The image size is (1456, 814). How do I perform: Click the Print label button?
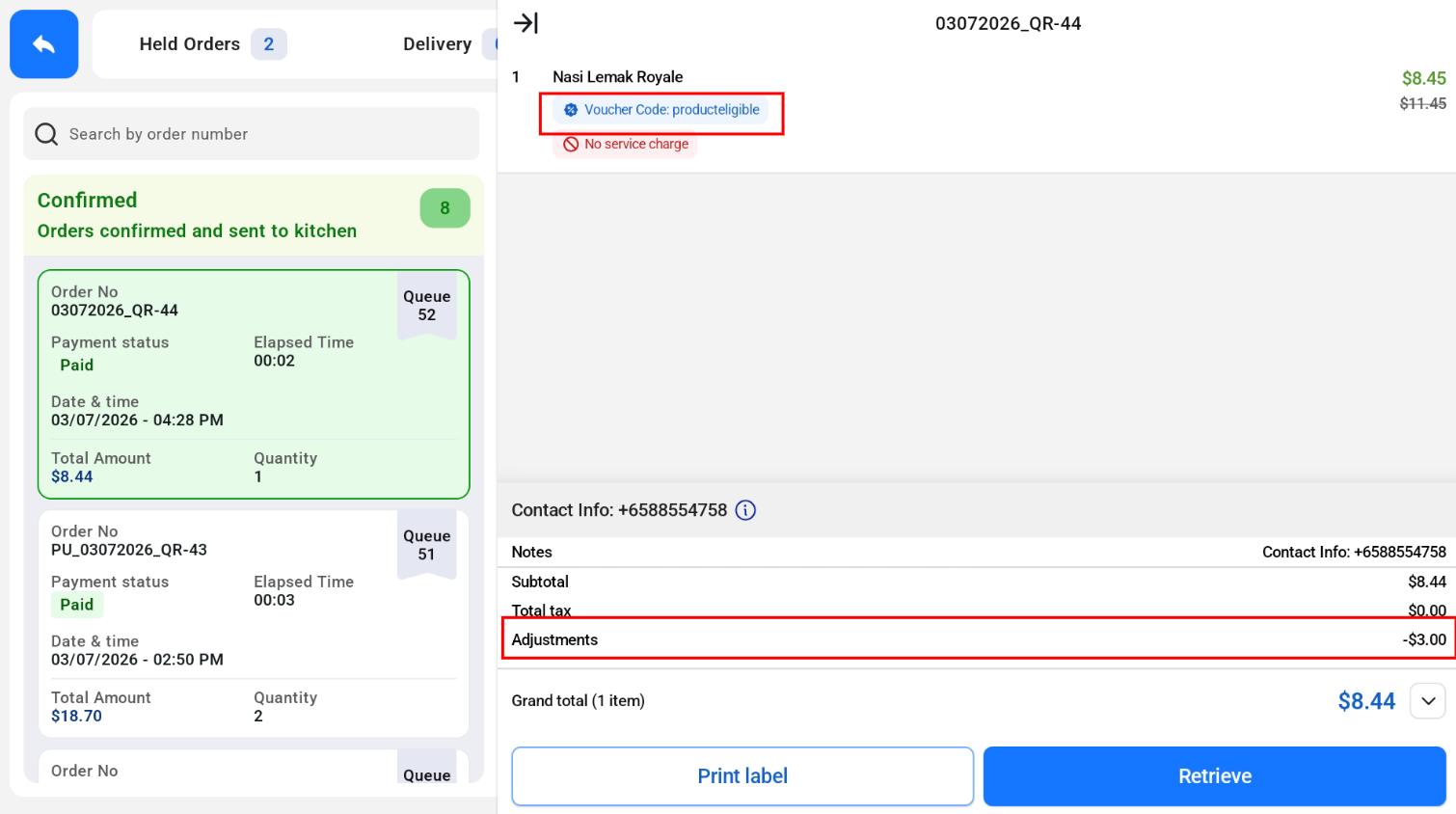pos(742,776)
